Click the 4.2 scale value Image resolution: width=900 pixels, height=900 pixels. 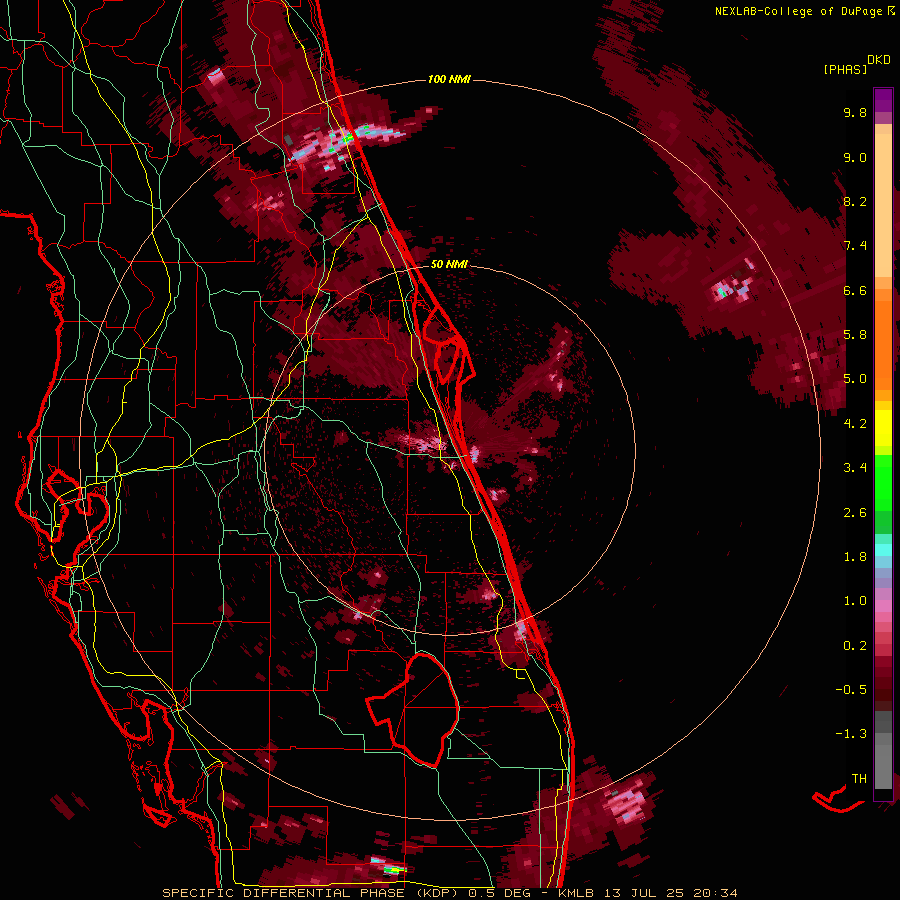click(855, 424)
